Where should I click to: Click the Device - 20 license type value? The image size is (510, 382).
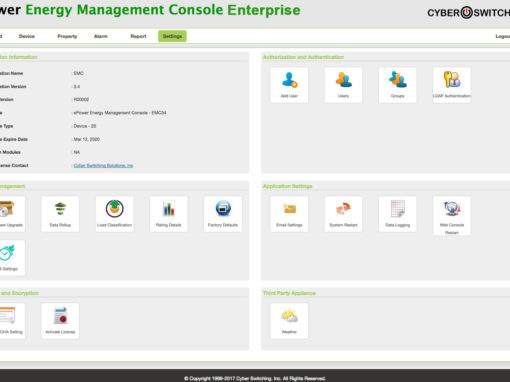(x=85, y=126)
